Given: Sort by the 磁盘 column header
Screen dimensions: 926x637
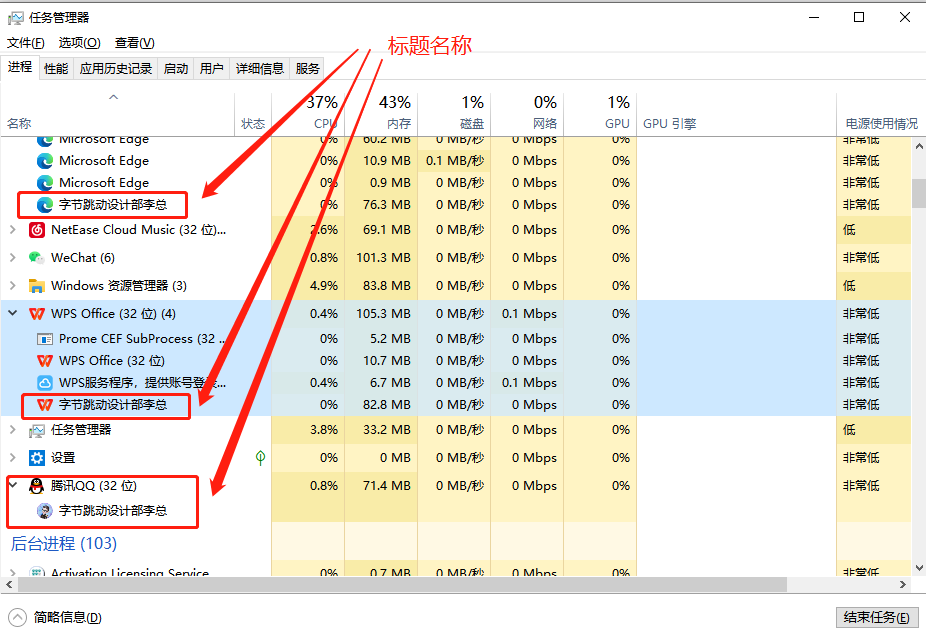Looking at the screenshot, I should (x=454, y=114).
